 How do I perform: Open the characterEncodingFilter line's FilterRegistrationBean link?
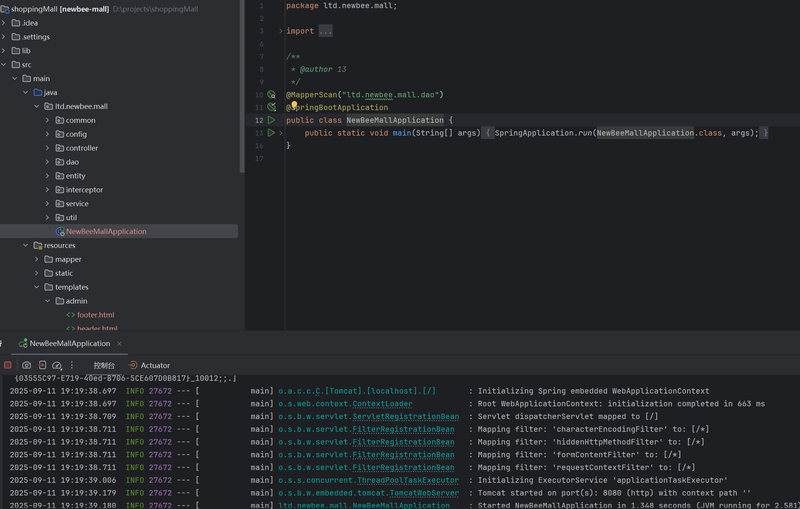[x=403, y=429]
